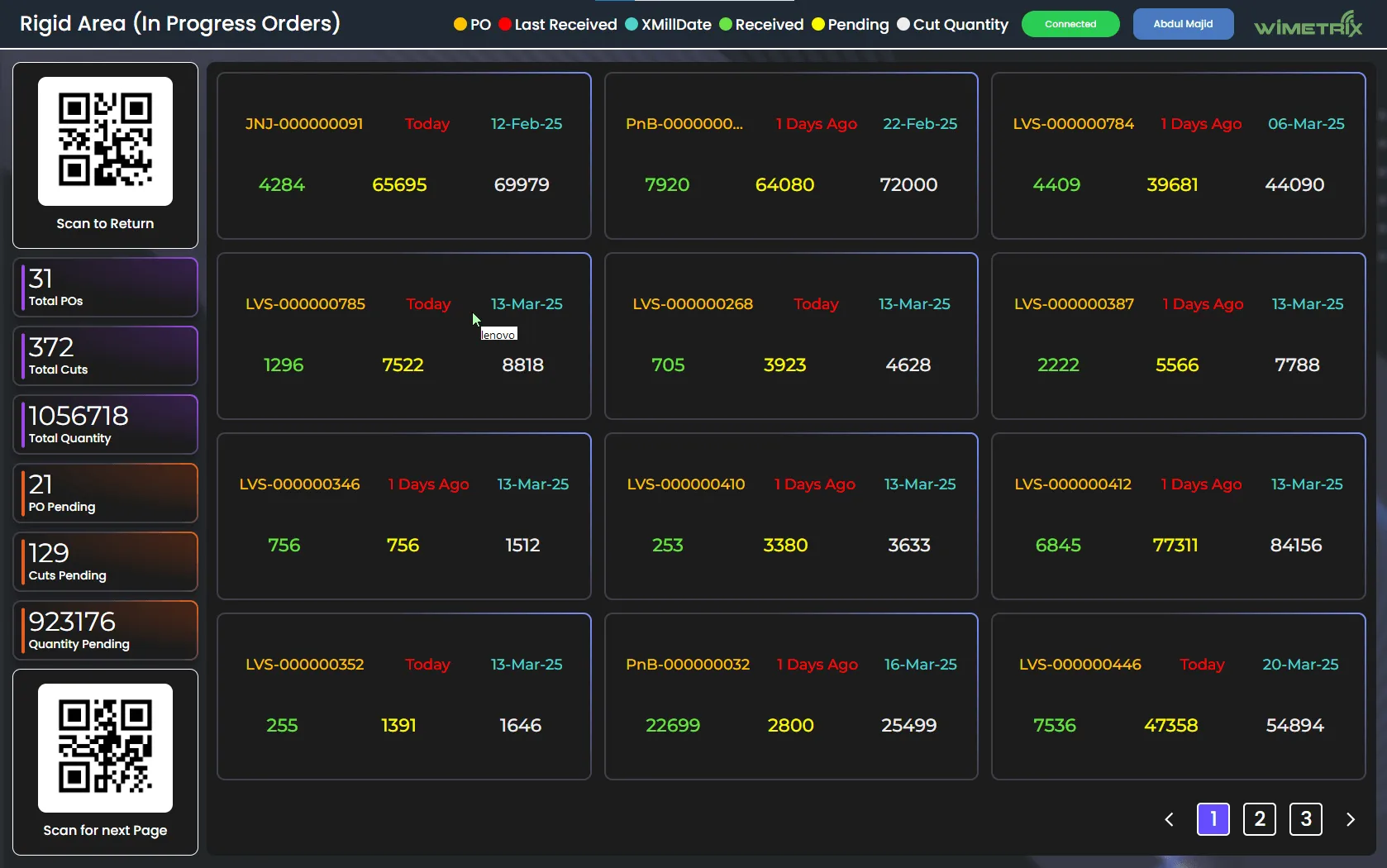Open the JNJ-000000091 order card
Screen dimensions: 1387x868
(x=403, y=155)
